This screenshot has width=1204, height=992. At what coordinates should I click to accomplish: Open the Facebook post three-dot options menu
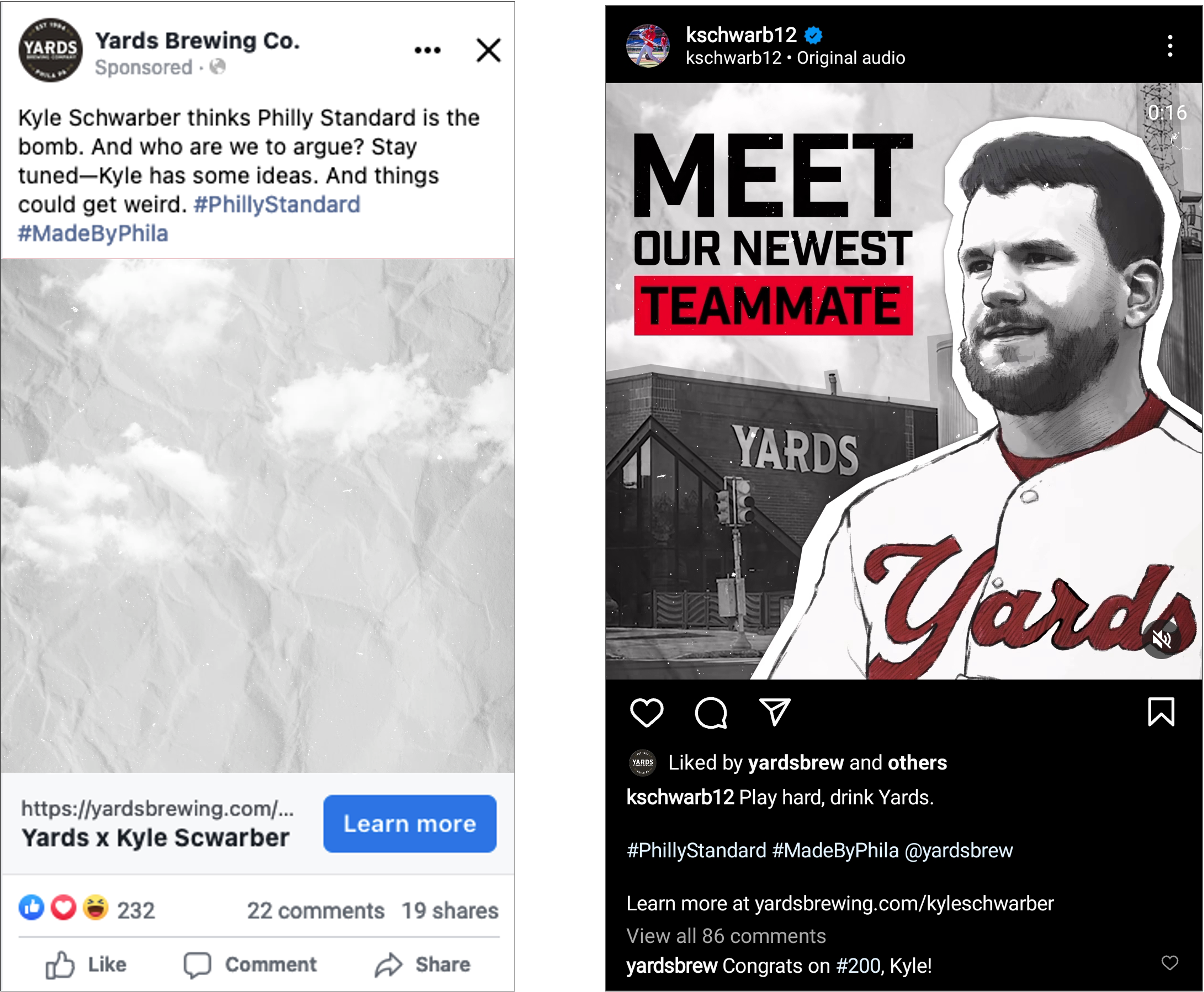[427, 50]
